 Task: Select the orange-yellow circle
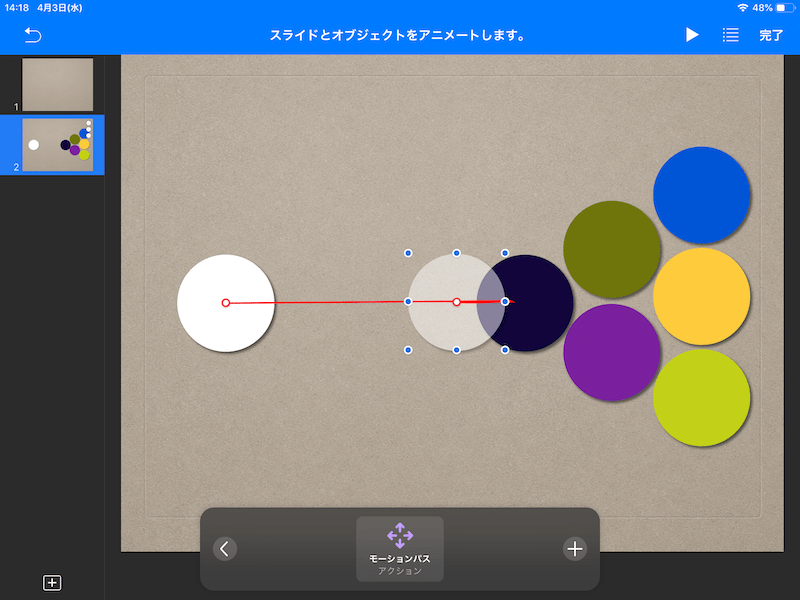point(702,296)
